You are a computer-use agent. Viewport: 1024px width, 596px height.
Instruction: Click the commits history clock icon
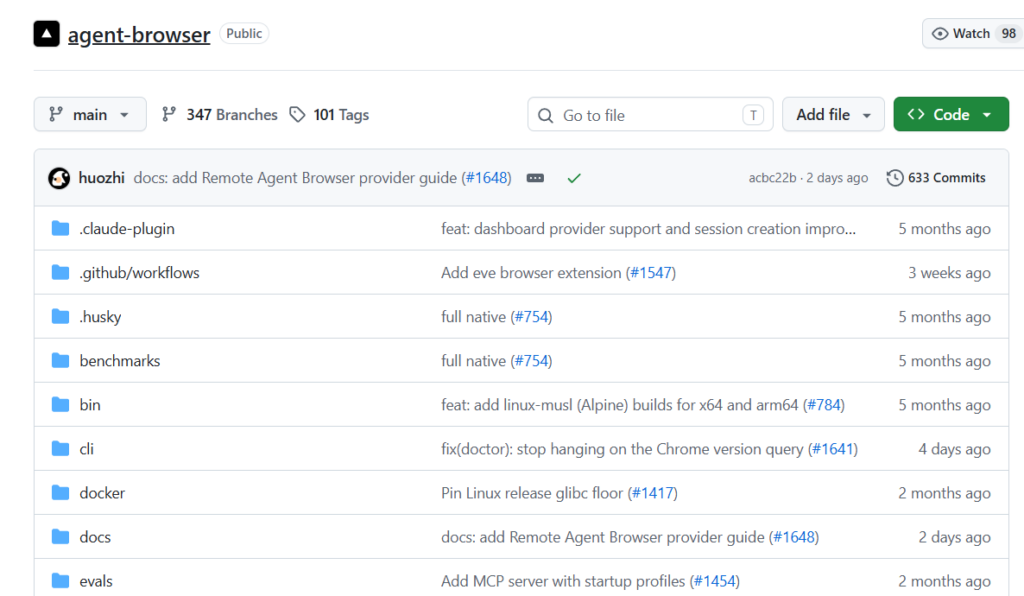click(895, 178)
